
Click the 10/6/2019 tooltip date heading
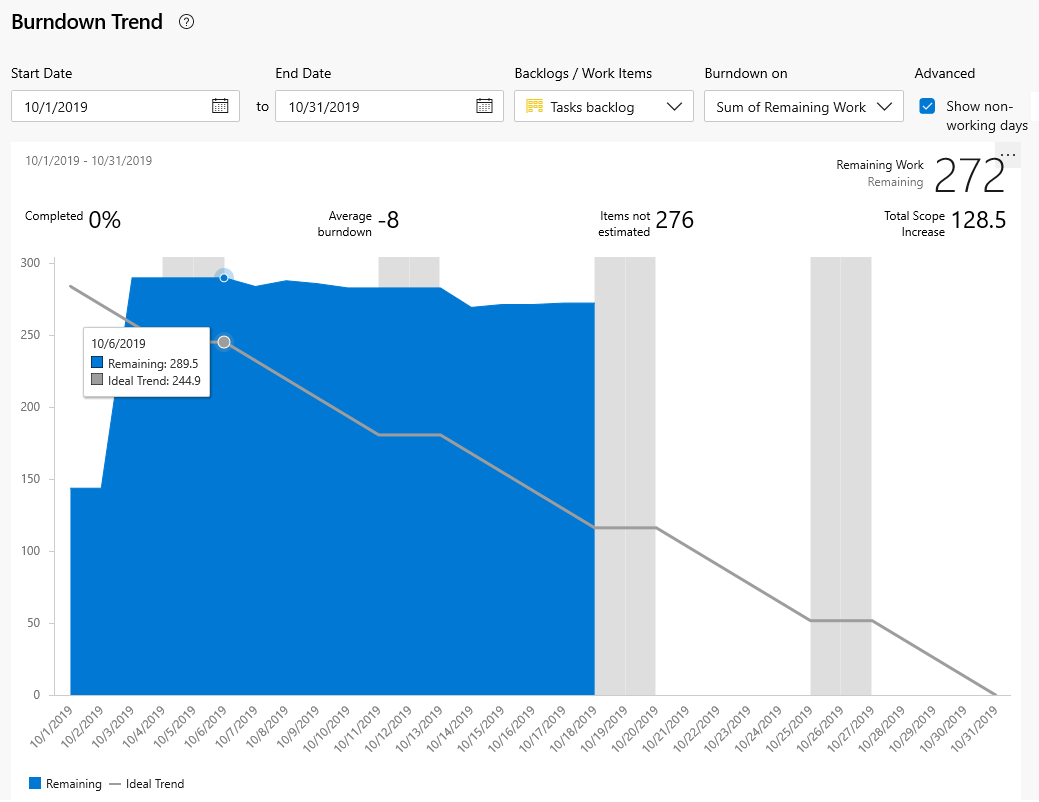tap(119, 344)
